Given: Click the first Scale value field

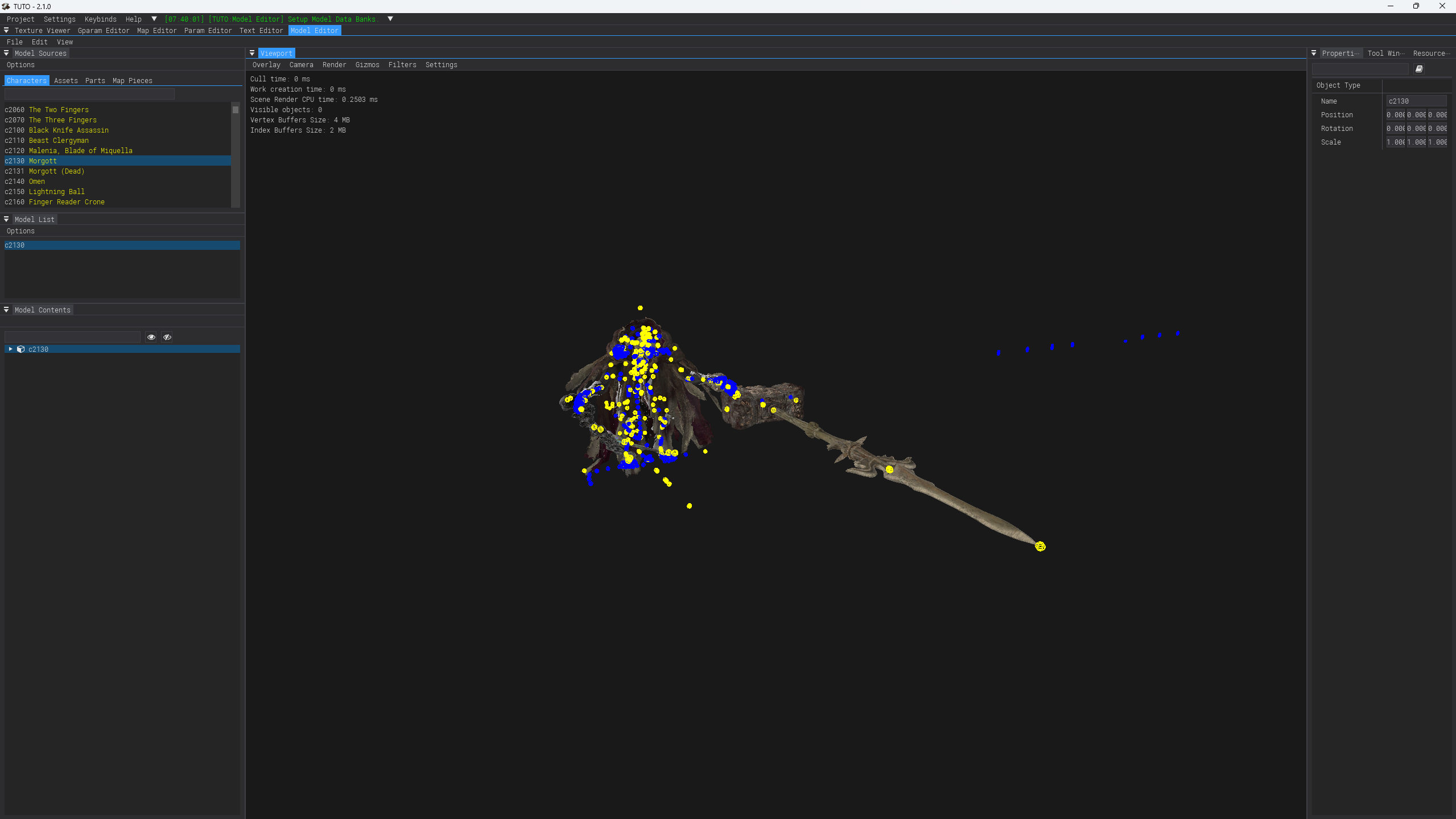Looking at the screenshot, I should pos(1396,142).
